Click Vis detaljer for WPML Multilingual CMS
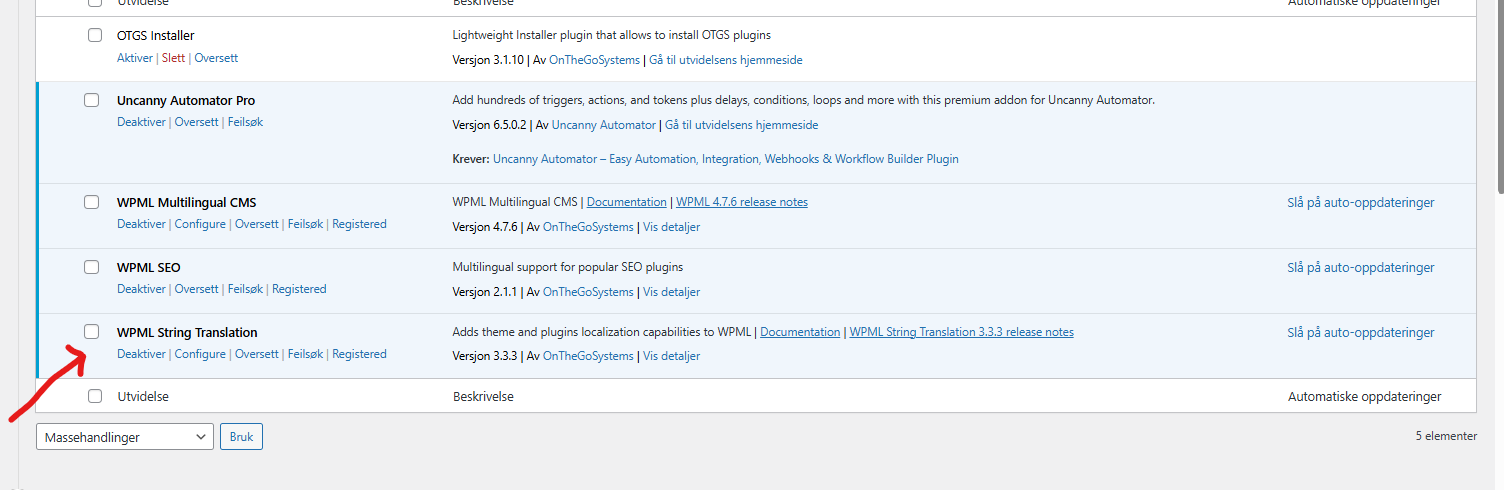This screenshot has height=490, width=1504. pos(671,227)
